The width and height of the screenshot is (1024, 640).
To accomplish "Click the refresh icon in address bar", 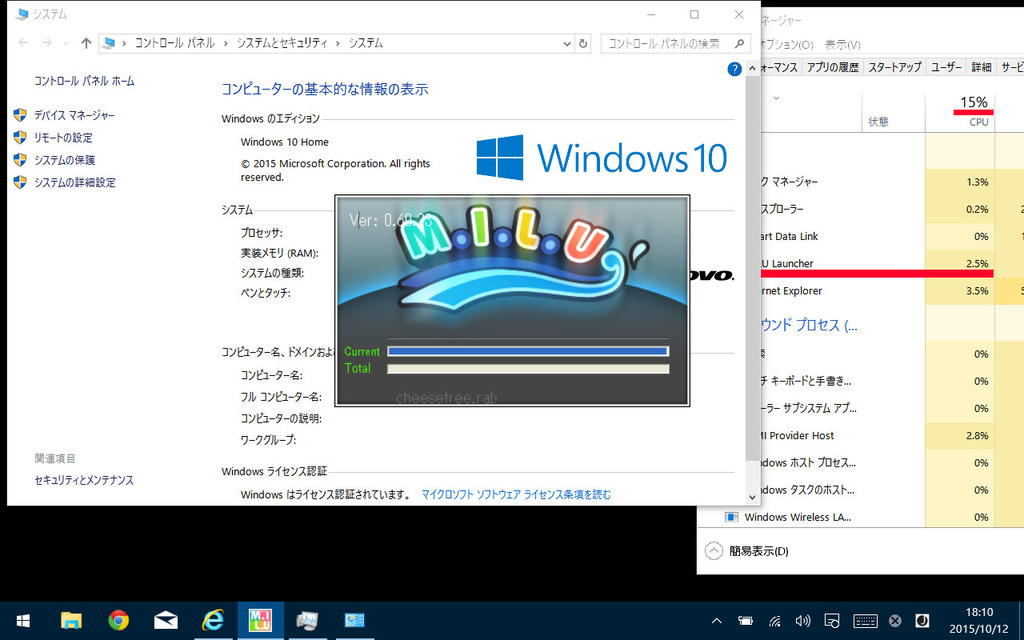I will click(x=583, y=43).
